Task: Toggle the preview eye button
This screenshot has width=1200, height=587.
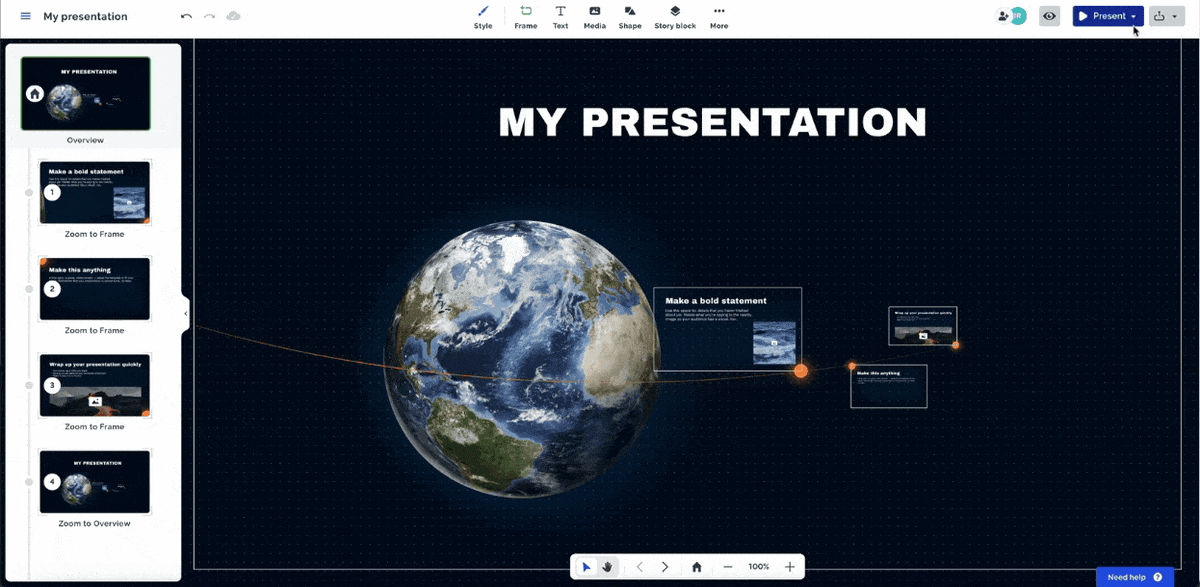Action: point(1049,16)
